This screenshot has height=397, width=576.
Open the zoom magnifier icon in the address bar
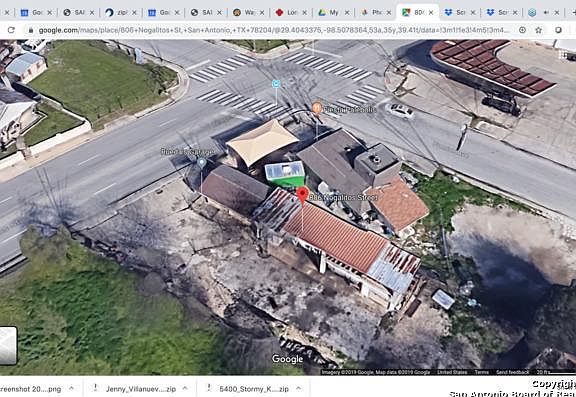[522, 30]
